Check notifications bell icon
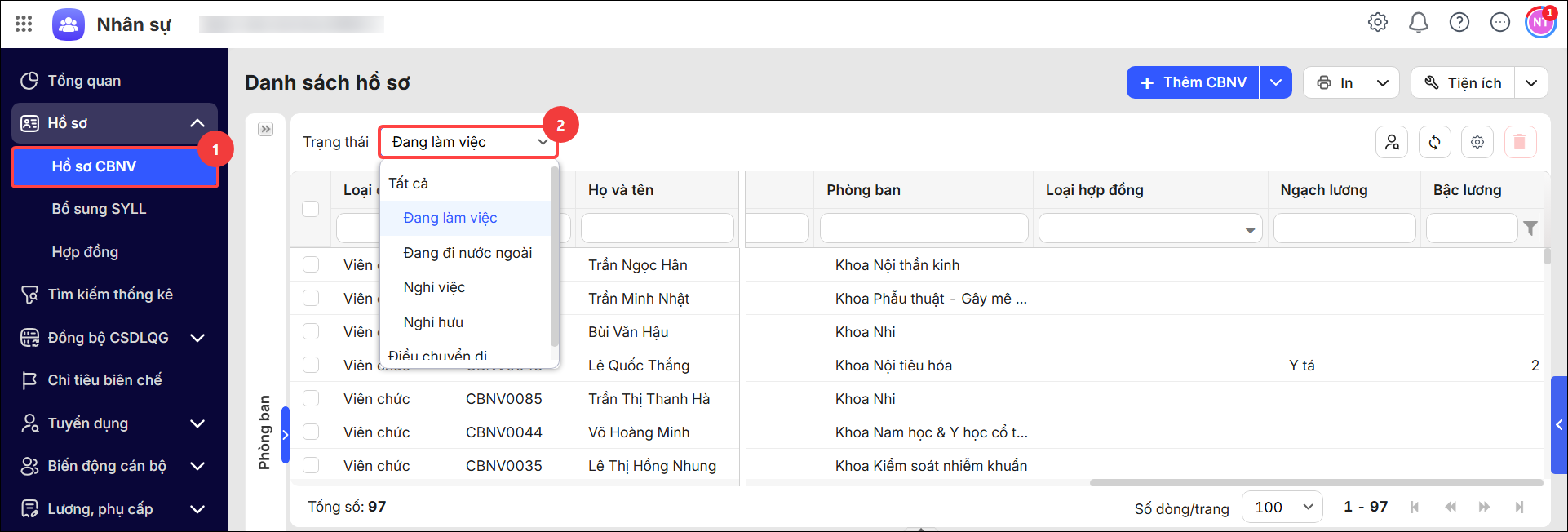 [1419, 23]
